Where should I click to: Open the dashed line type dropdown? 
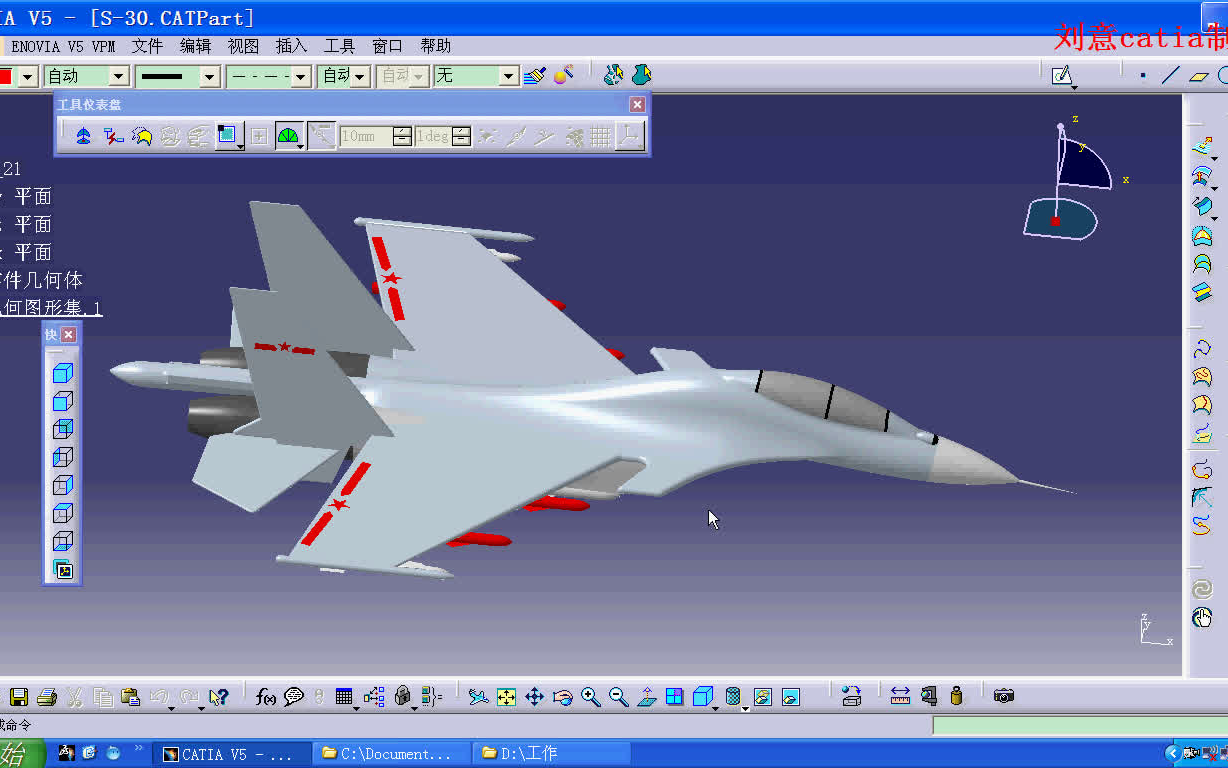[x=300, y=76]
